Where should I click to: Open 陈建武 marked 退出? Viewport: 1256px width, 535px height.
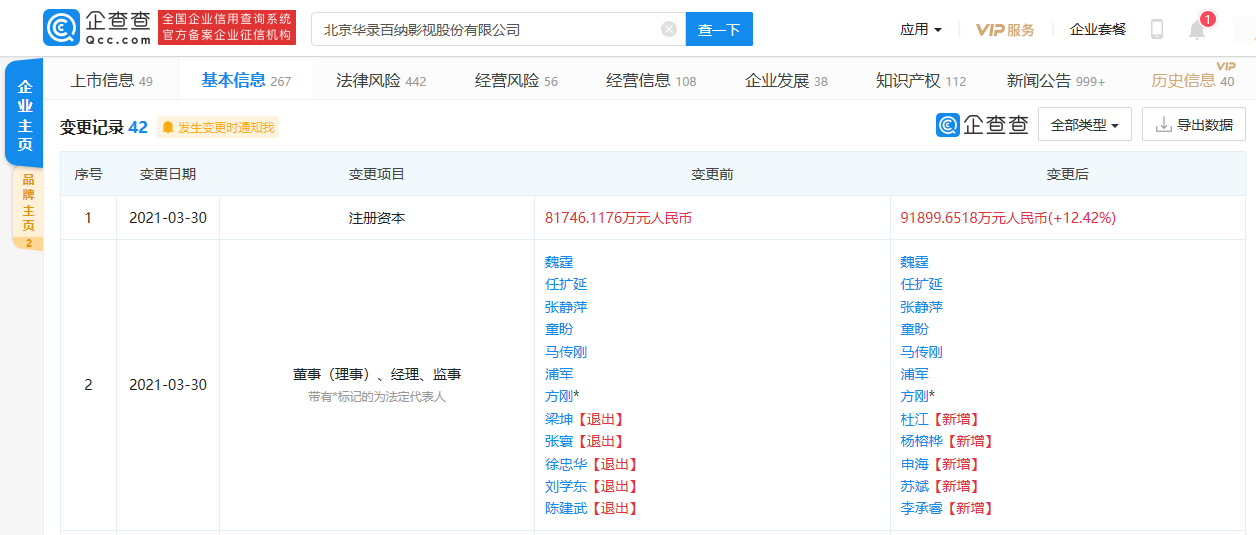pyautogui.click(x=566, y=508)
